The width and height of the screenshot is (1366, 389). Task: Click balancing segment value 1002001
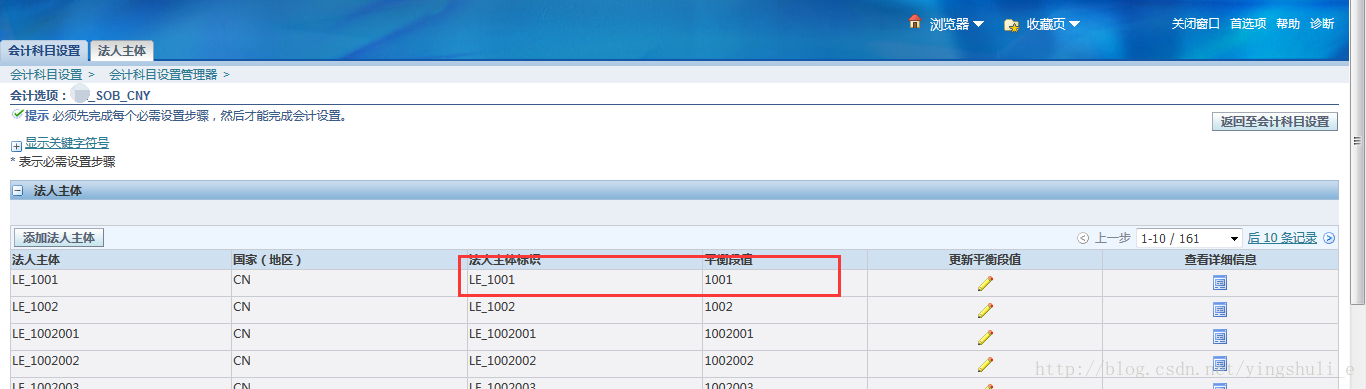[729, 334]
